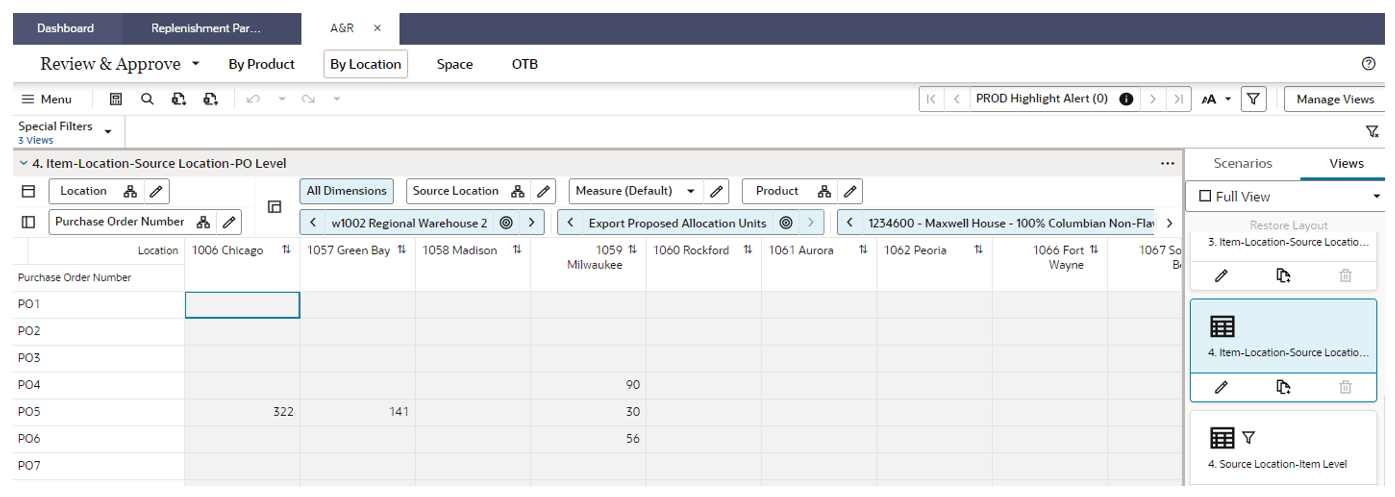Sort the 1061 Aurora column
This screenshot has height=497, width=1395.
point(863,250)
